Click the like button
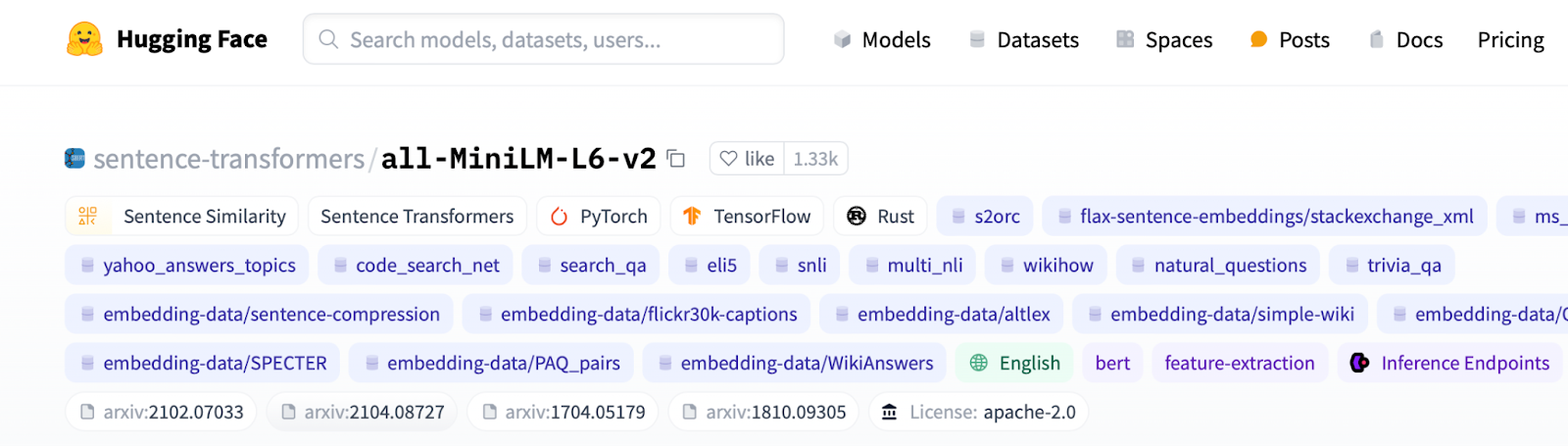 click(748, 159)
